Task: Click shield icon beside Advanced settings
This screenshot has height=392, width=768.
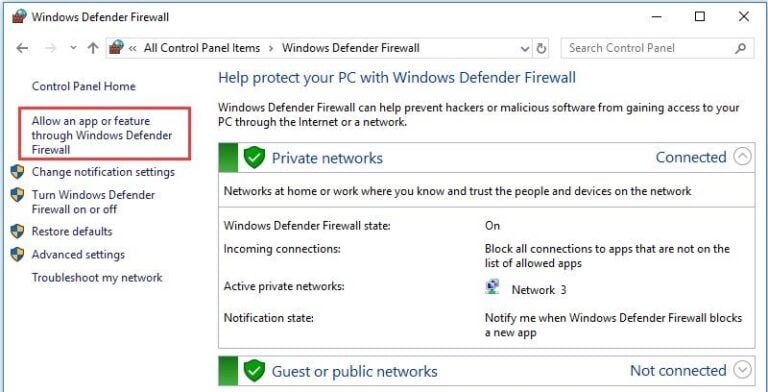Action: [17, 254]
